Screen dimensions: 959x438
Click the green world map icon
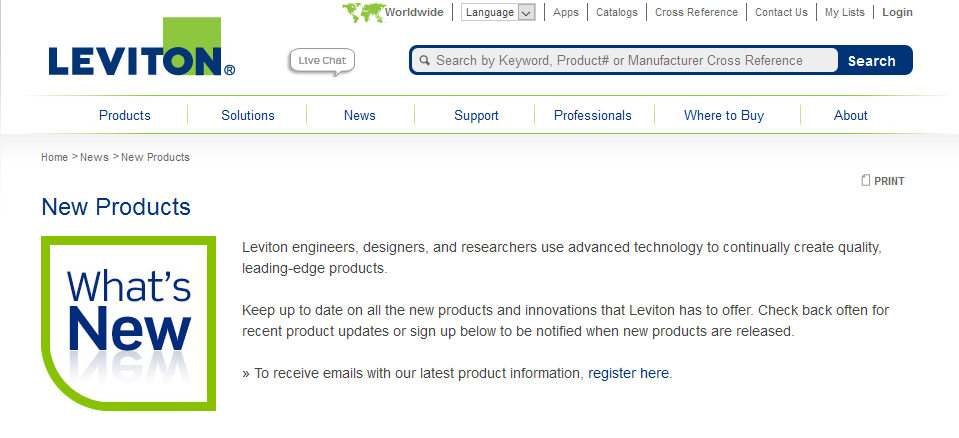[362, 13]
